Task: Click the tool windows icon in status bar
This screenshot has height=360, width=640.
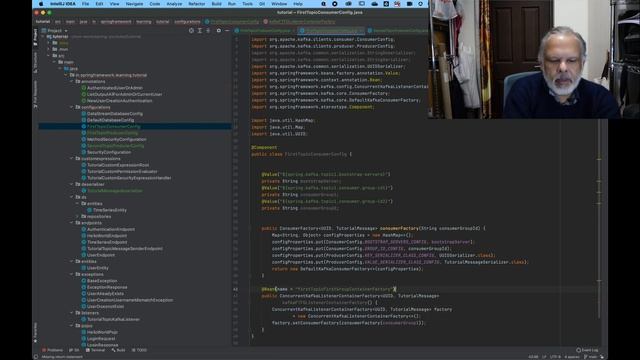Action: (36, 357)
